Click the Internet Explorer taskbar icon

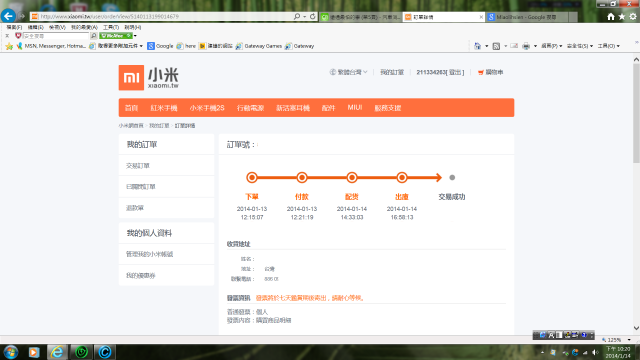(x=57, y=352)
